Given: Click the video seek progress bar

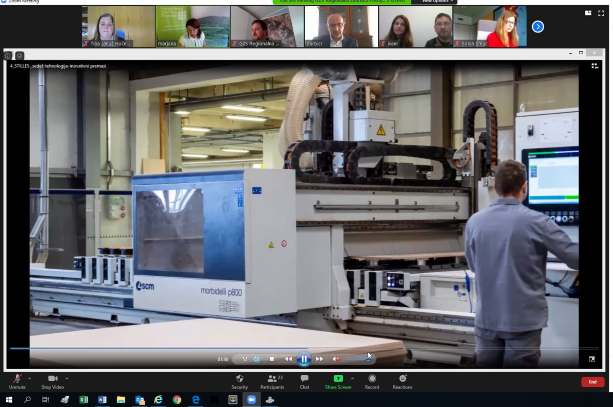Looking at the screenshot, I should pyautogui.click(x=304, y=348).
